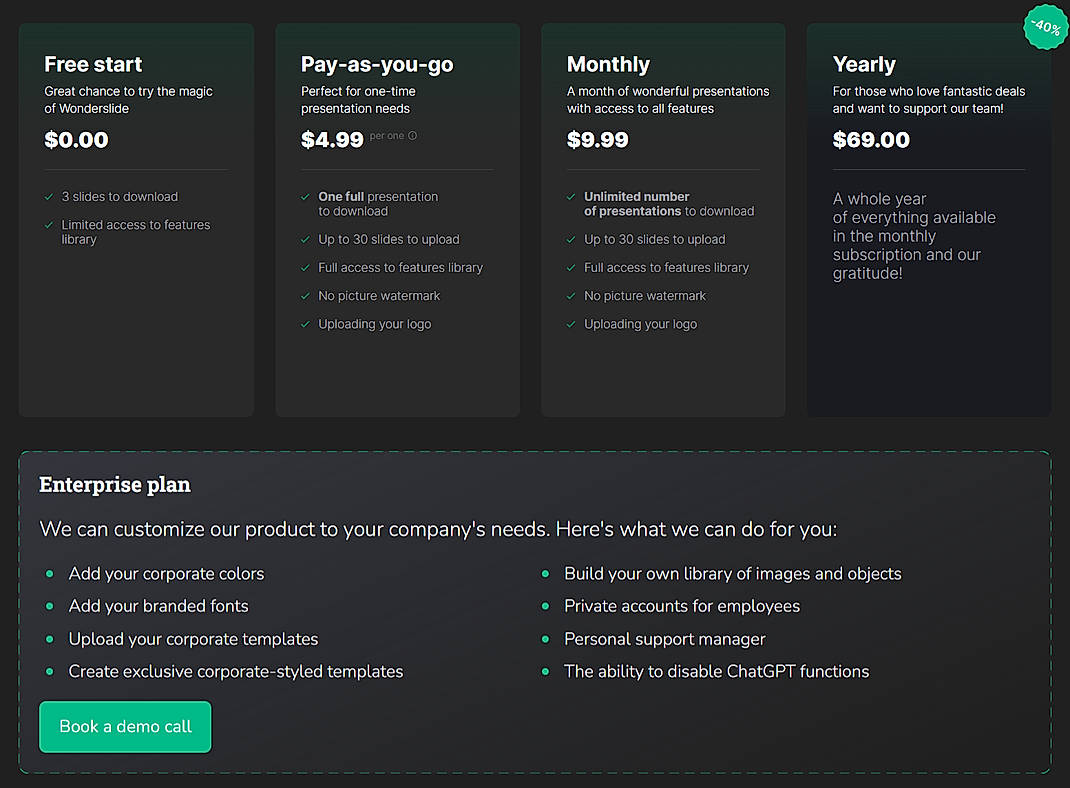Screen dimensions: 1070x788
Task: Click the $69.00 yearly price
Action: (871, 140)
